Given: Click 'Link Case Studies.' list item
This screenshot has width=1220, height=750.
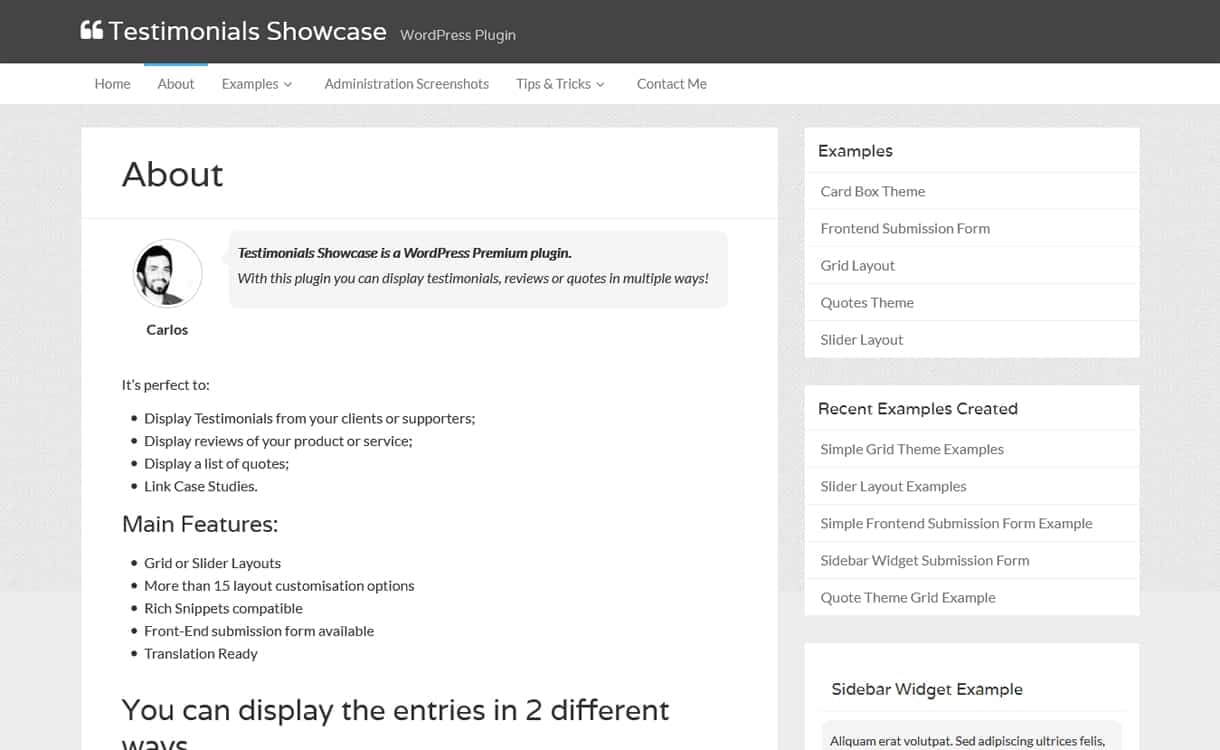Looking at the screenshot, I should [x=200, y=486].
